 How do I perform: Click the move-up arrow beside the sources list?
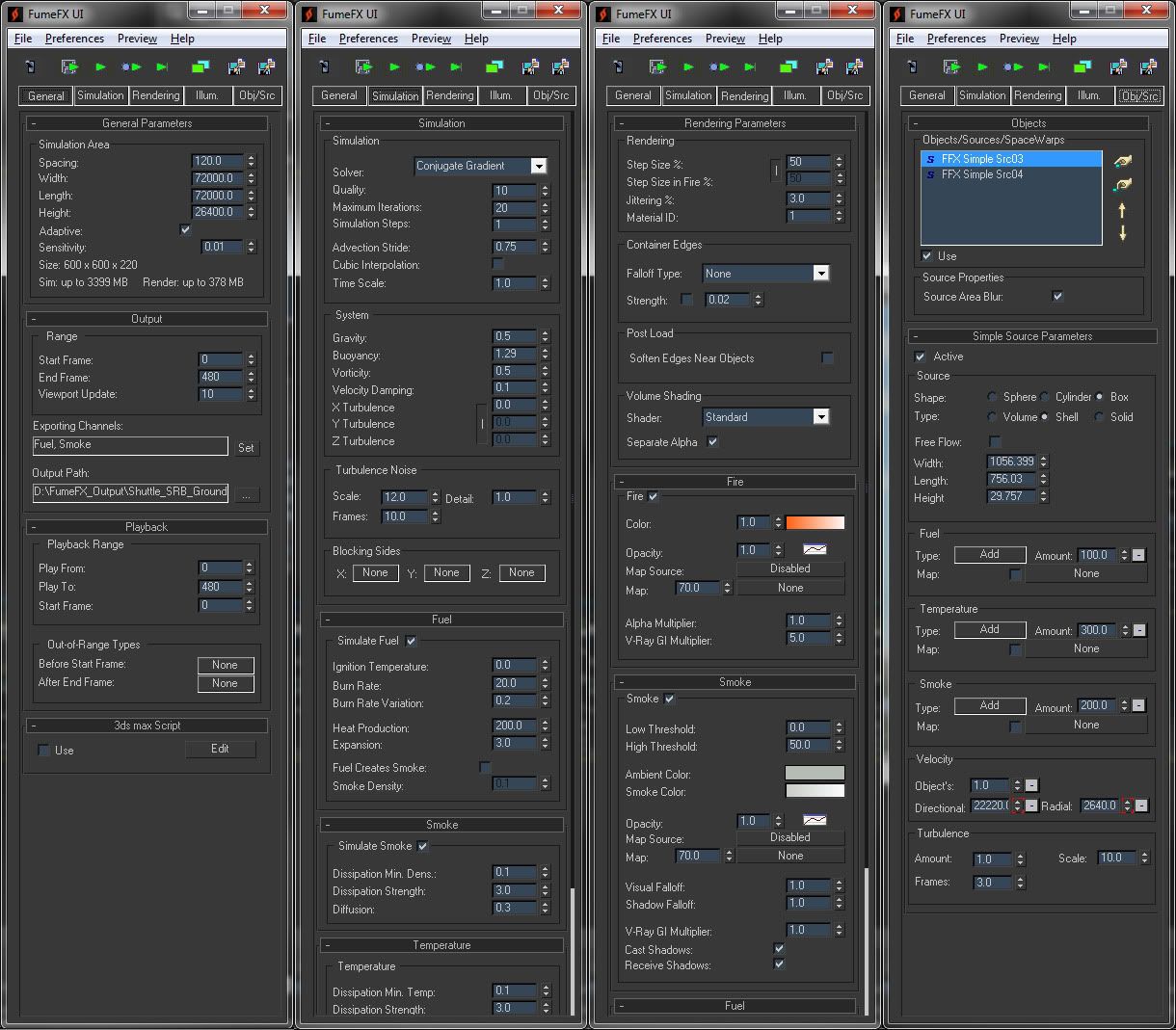point(1122,210)
